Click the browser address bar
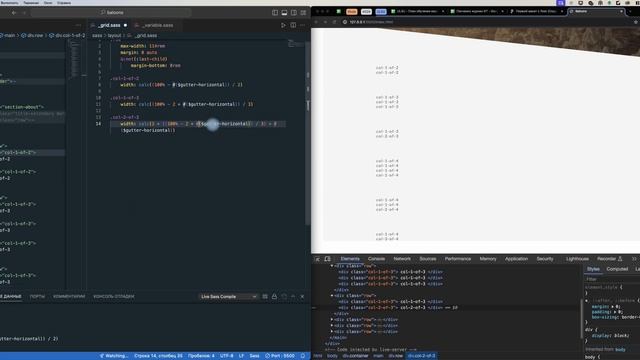 click(x=486, y=22)
